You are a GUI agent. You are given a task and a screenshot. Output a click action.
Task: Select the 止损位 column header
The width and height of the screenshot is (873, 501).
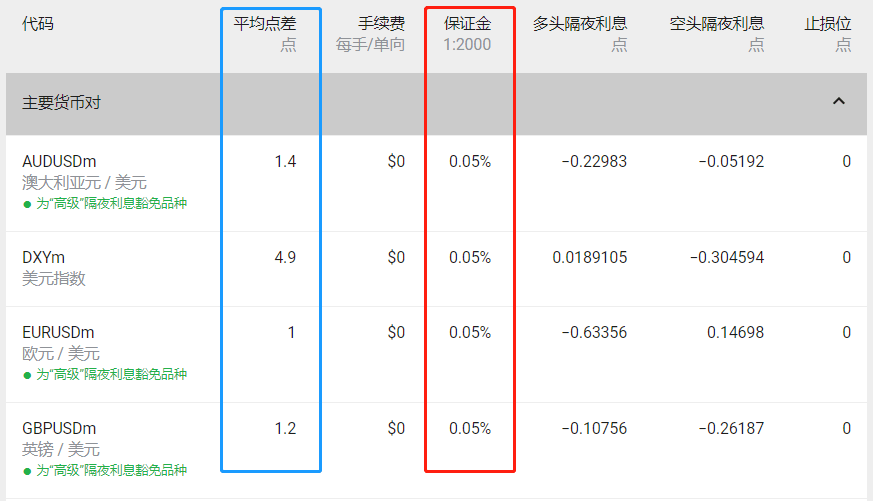pyautogui.click(x=828, y=24)
